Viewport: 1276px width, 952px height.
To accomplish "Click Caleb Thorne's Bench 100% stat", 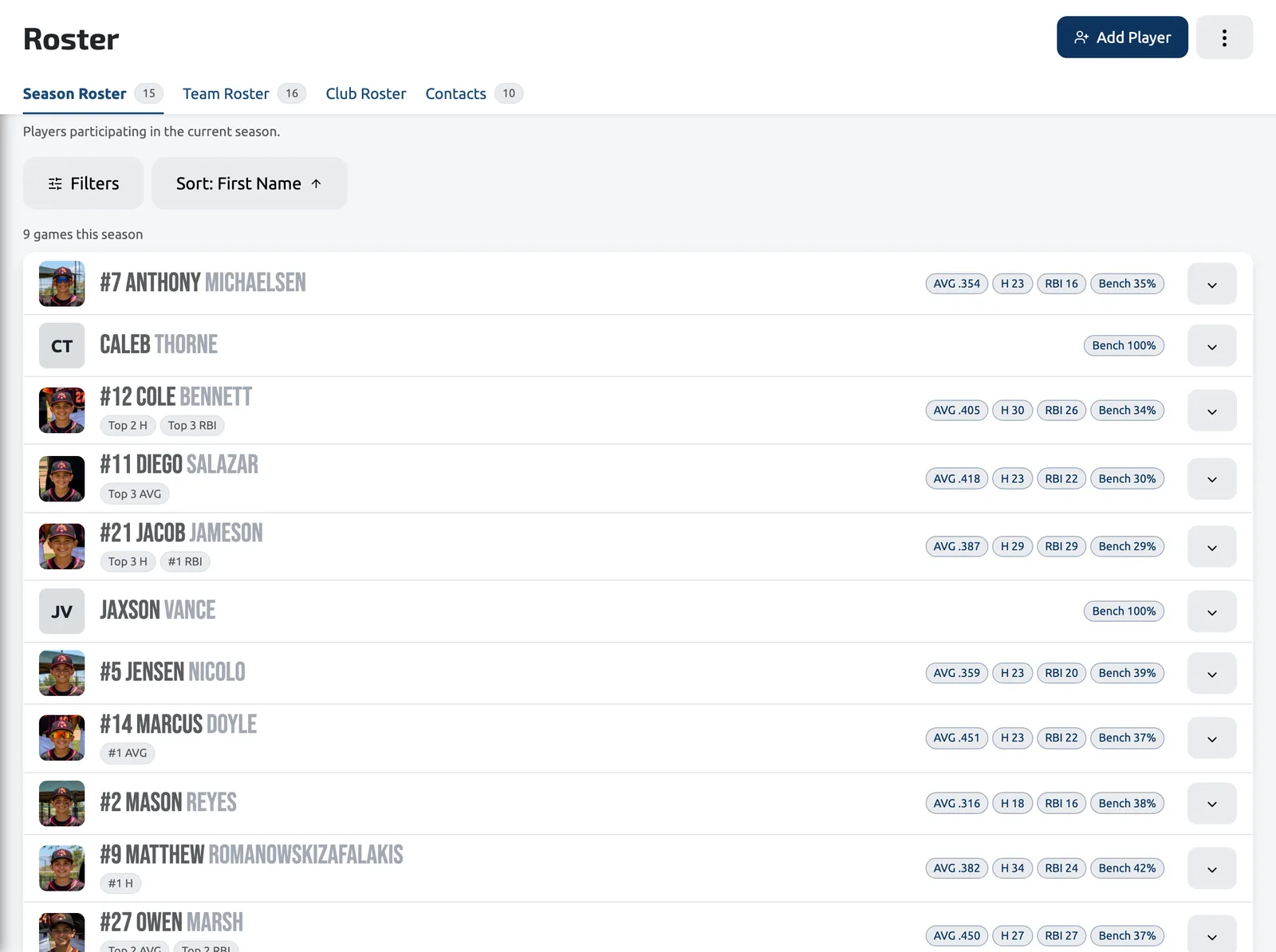I will 1124,346.
